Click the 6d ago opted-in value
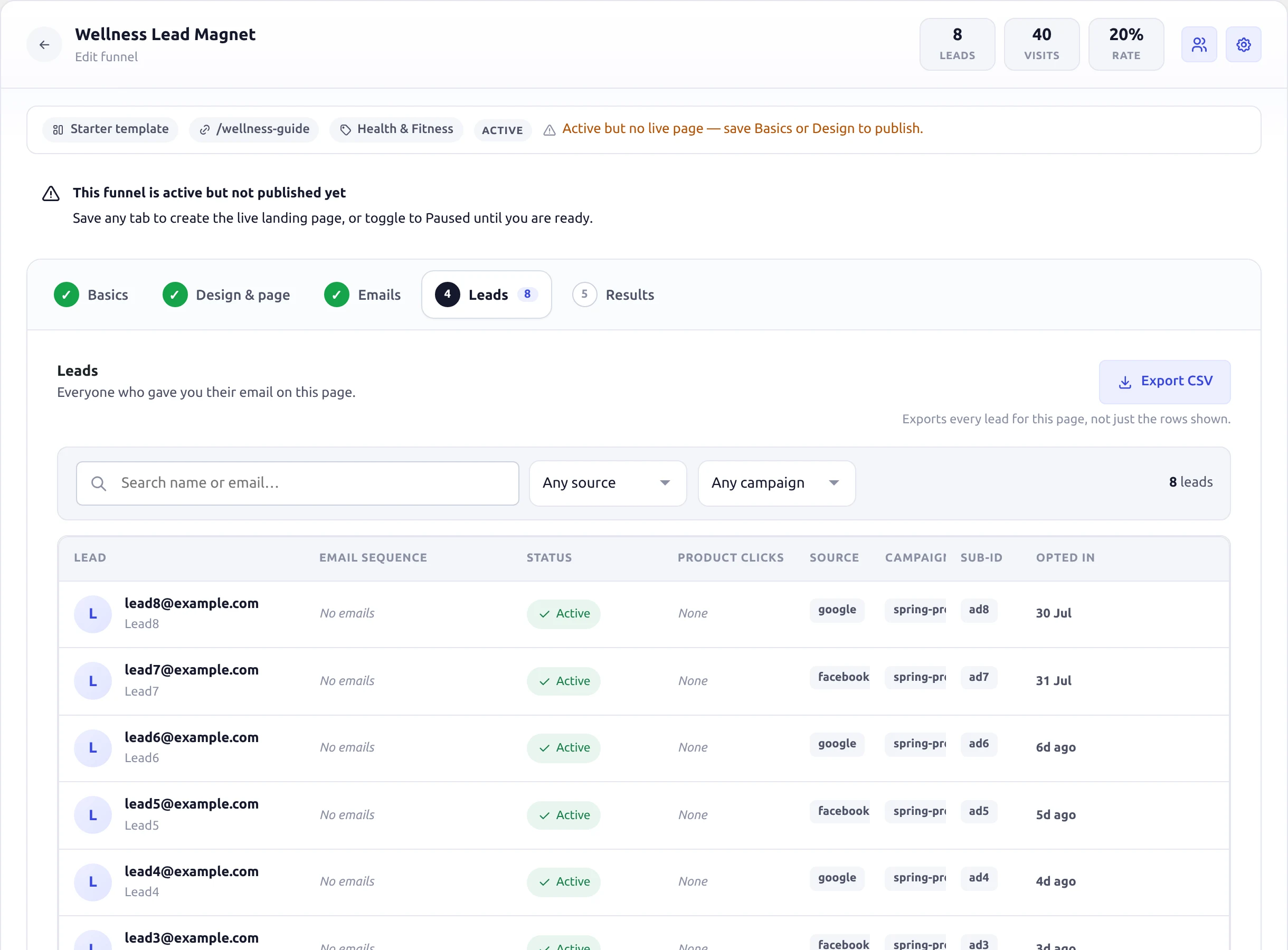 (x=1056, y=747)
